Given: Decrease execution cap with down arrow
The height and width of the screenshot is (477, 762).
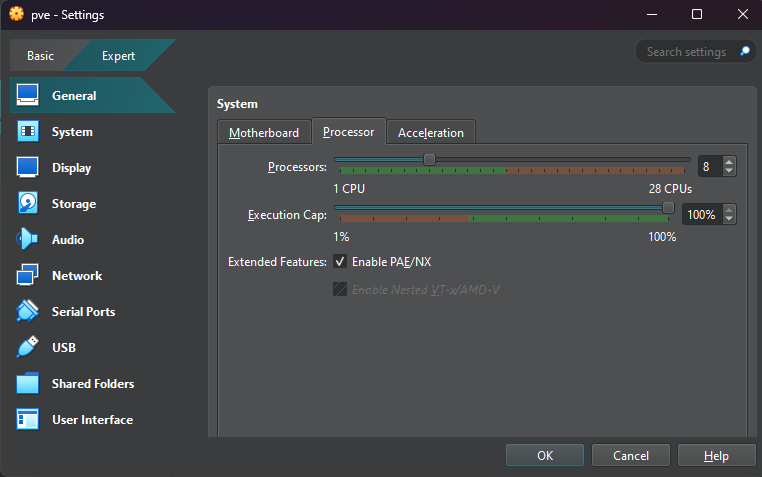Looking at the screenshot, I should click(x=729, y=219).
